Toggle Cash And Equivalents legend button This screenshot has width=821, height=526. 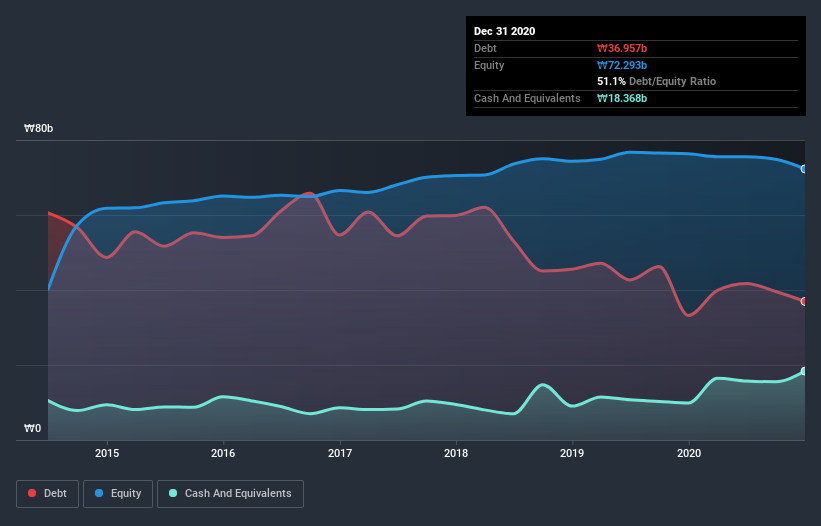tap(230, 494)
